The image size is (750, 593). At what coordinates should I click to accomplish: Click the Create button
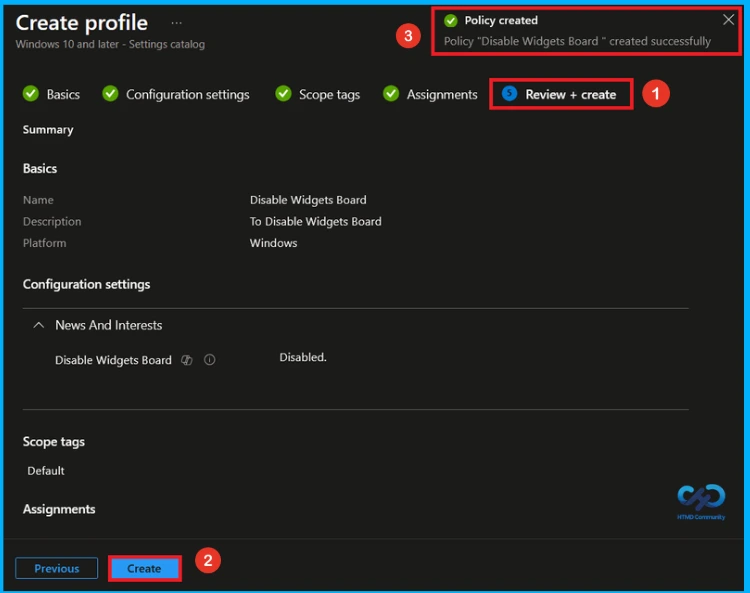pyautogui.click(x=144, y=568)
